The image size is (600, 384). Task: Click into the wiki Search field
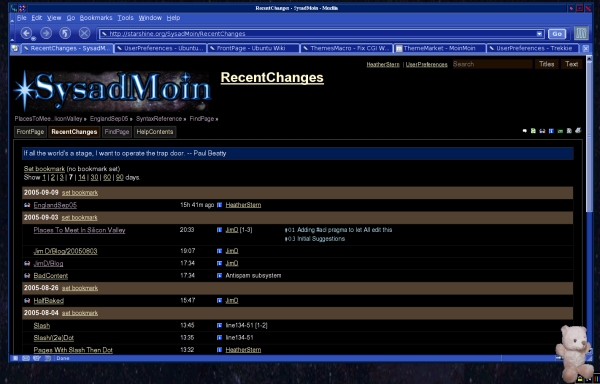pyautogui.click(x=492, y=64)
